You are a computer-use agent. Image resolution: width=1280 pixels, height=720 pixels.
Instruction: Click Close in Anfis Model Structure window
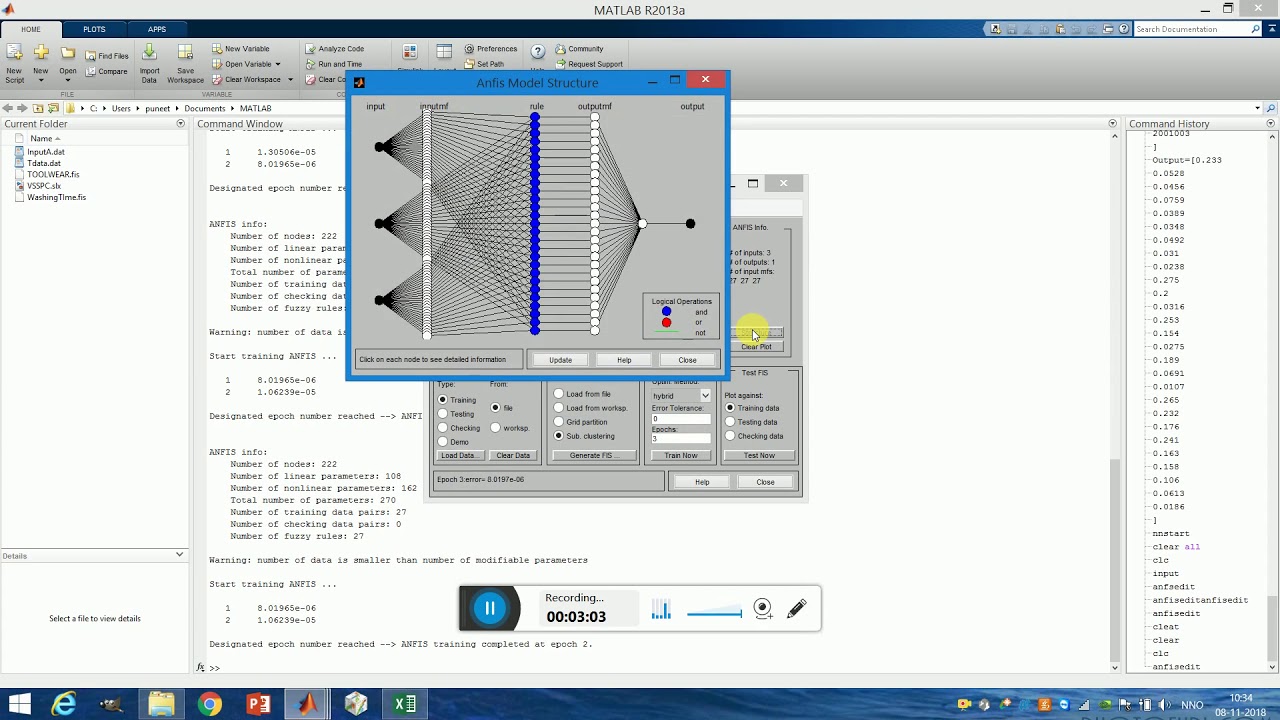(687, 360)
